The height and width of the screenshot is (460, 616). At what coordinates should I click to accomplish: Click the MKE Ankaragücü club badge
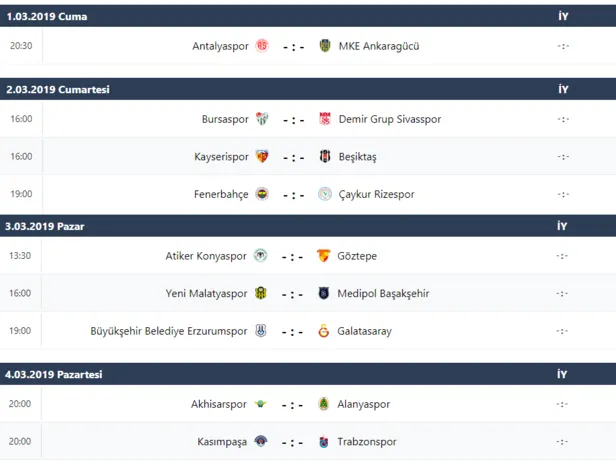tap(324, 46)
